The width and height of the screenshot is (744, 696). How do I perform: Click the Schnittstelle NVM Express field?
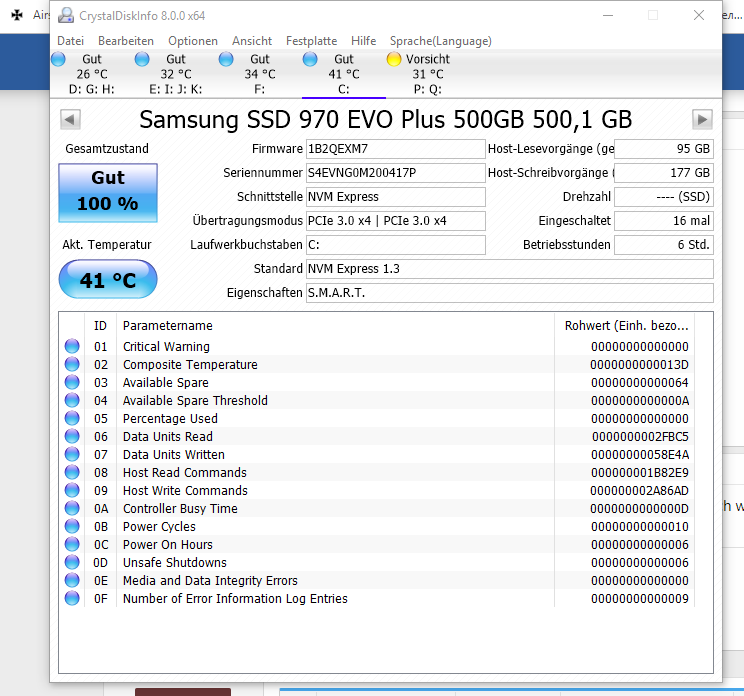pos(396,197)
